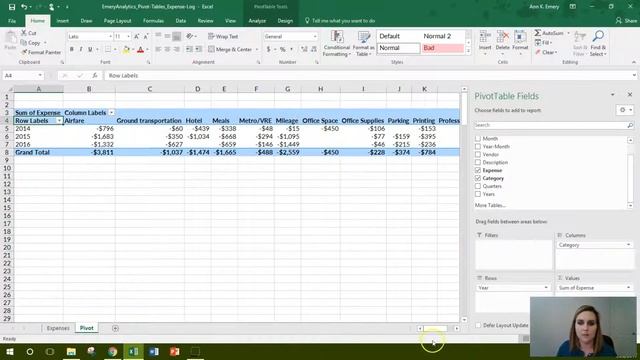Apply accounting dollar number format
Viewport: 640px width, 360px height.
pyautogui.click(x=268, y=49)
